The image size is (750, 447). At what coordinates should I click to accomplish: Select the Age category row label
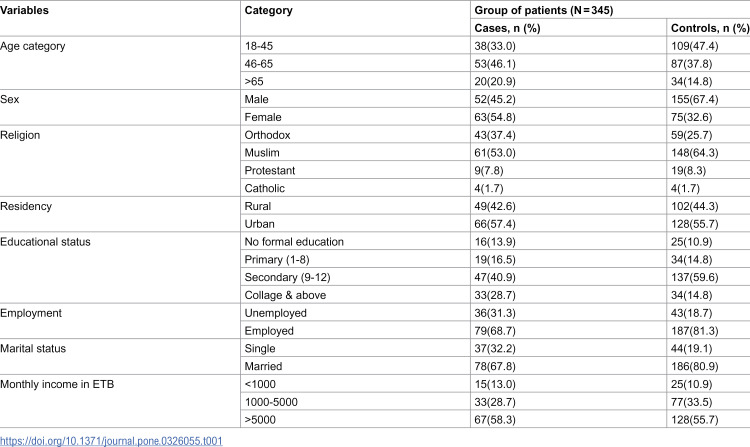coord(33,46)
